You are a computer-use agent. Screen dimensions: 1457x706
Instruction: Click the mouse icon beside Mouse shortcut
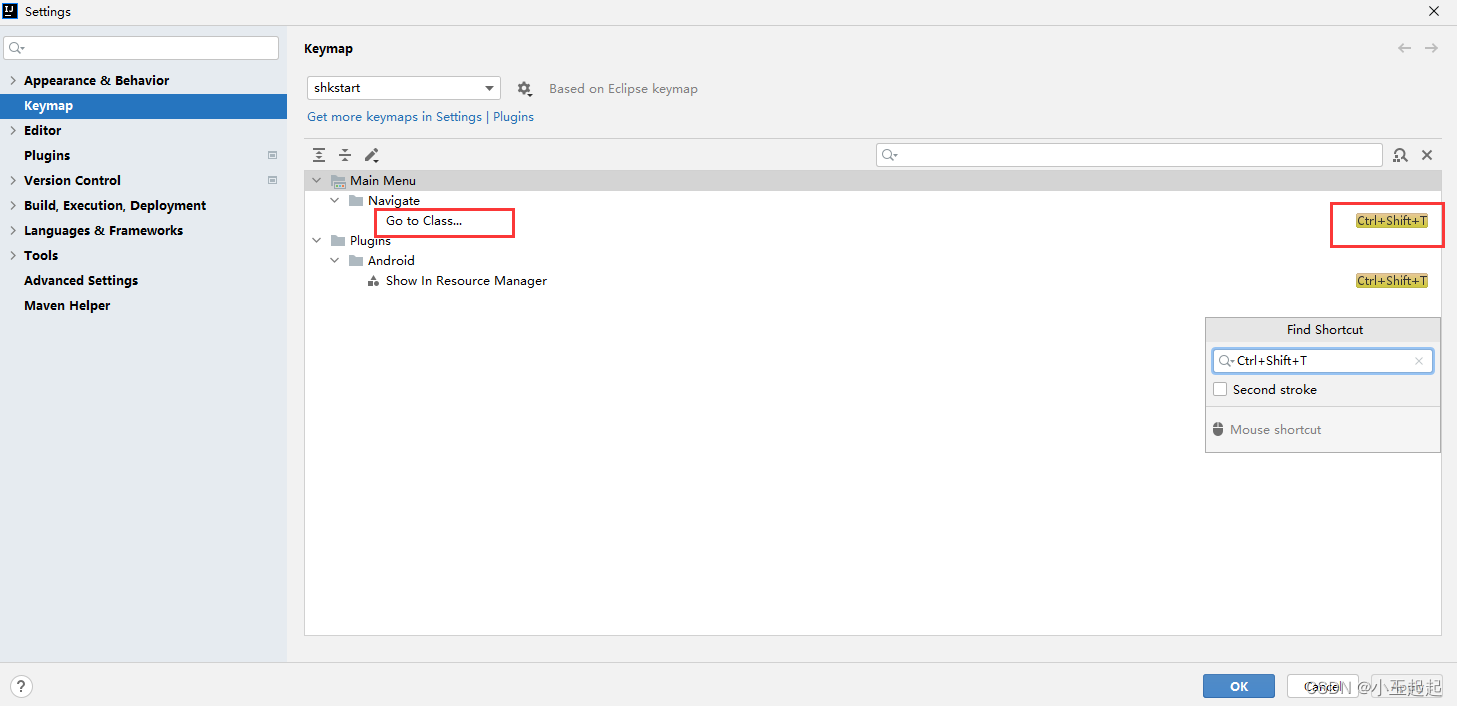(x=1218, y=429)
